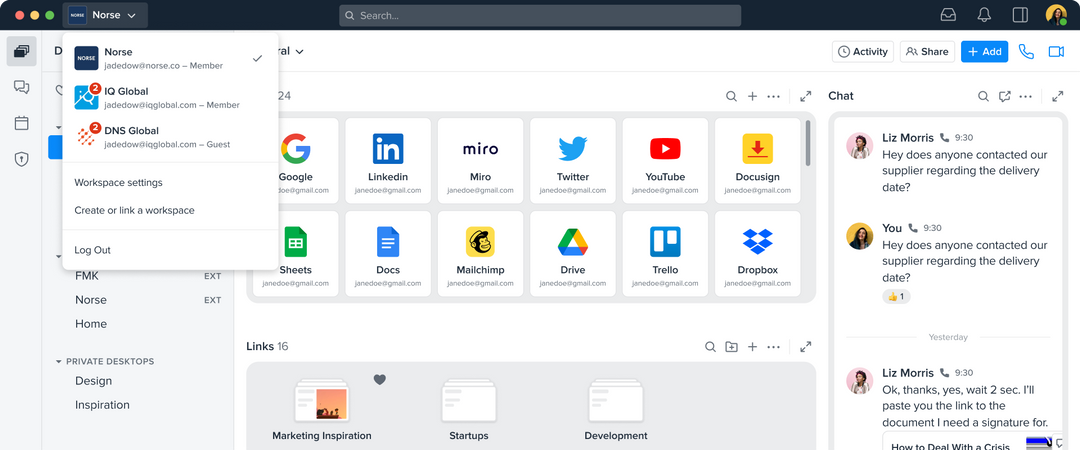Open Chat panel more options
The height and width of the screenshot is (450, 1080).
coord(1026,96)
